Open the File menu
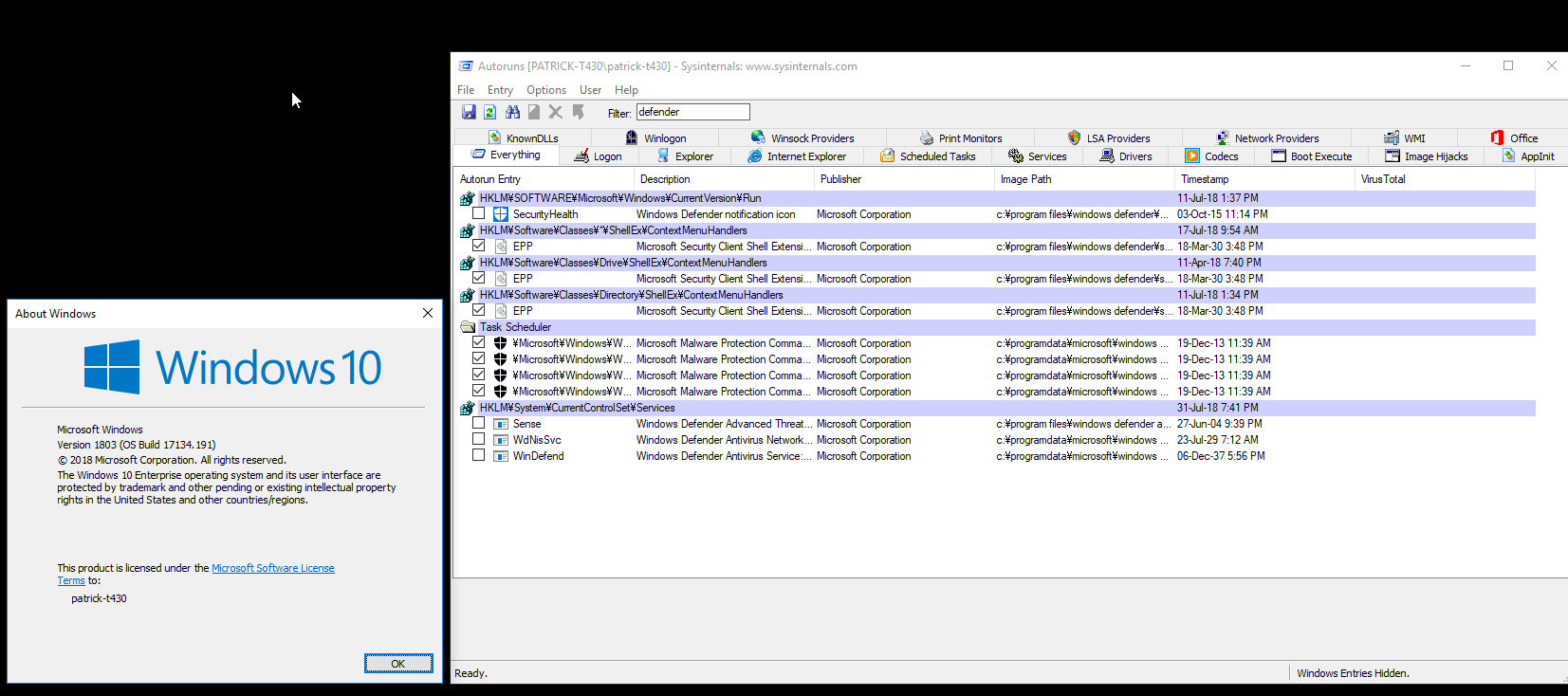This screenshot has height=696, width=1568. tap(466, 90)
